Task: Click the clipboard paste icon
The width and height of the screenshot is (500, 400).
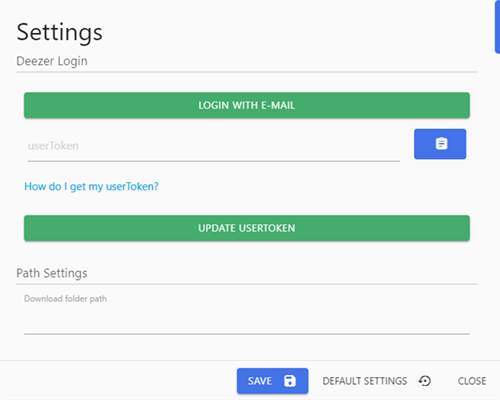Action: 441,144
